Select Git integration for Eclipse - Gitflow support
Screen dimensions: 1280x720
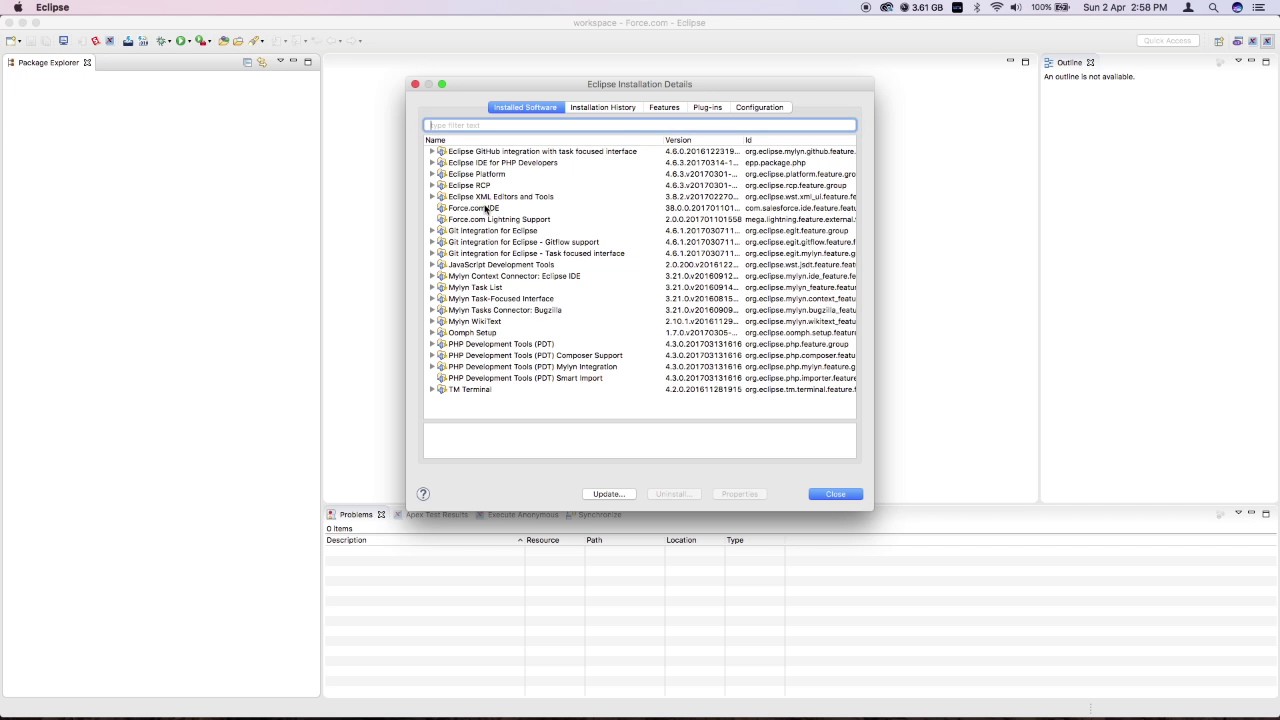pos(640,242)
